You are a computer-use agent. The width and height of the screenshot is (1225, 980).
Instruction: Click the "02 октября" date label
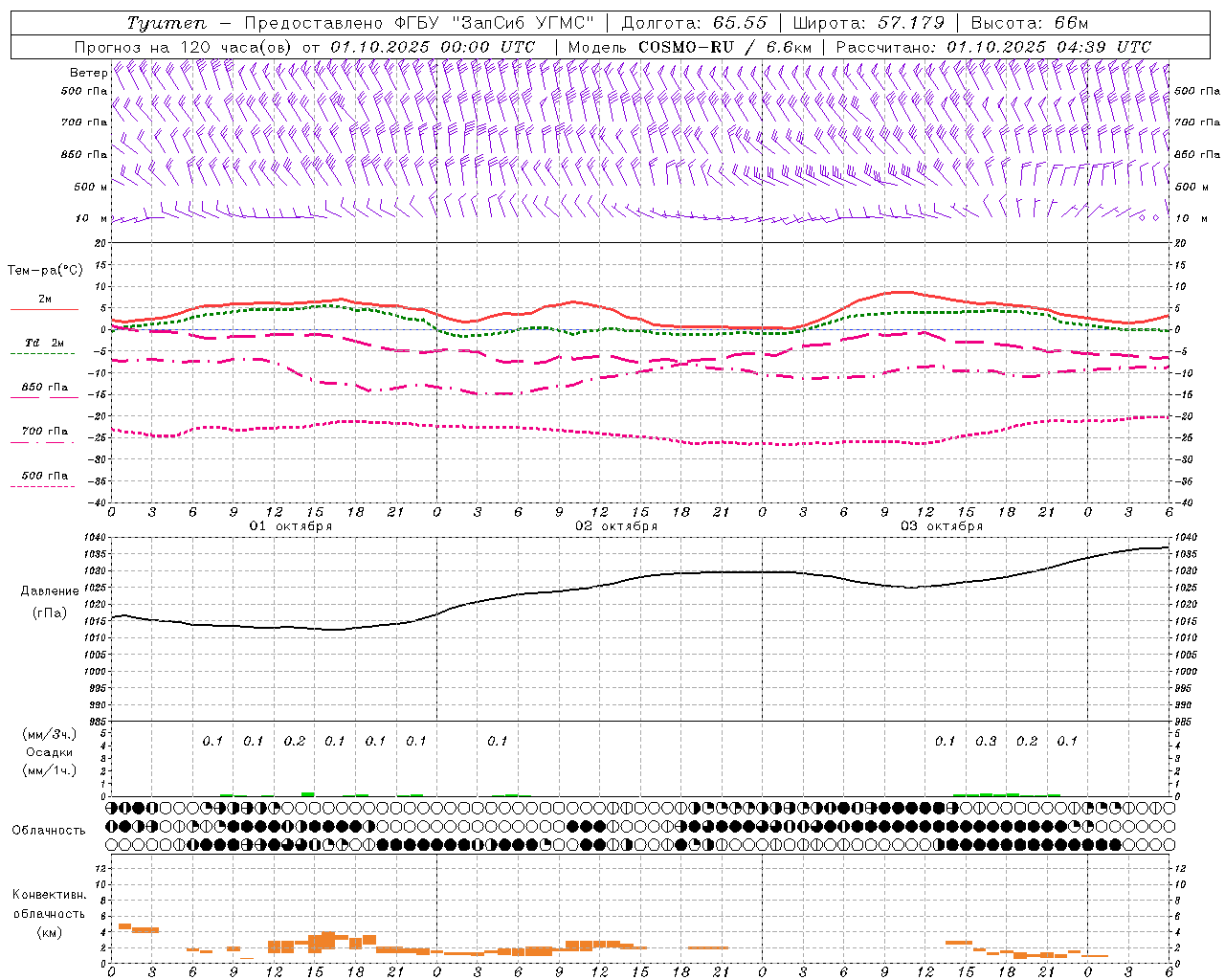616,526
